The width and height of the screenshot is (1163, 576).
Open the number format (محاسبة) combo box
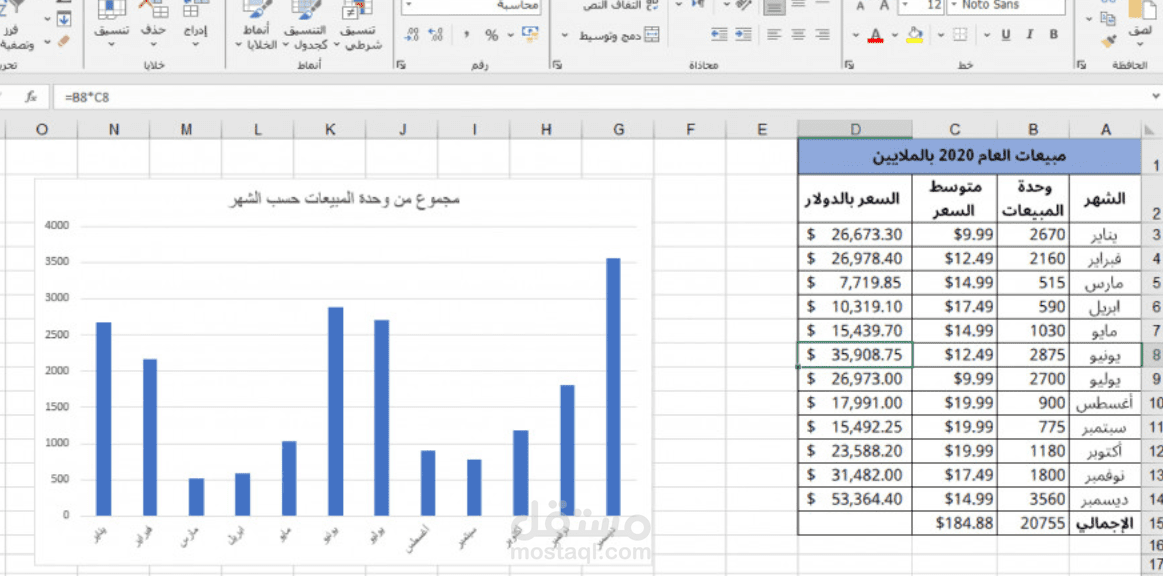point(471,6)
